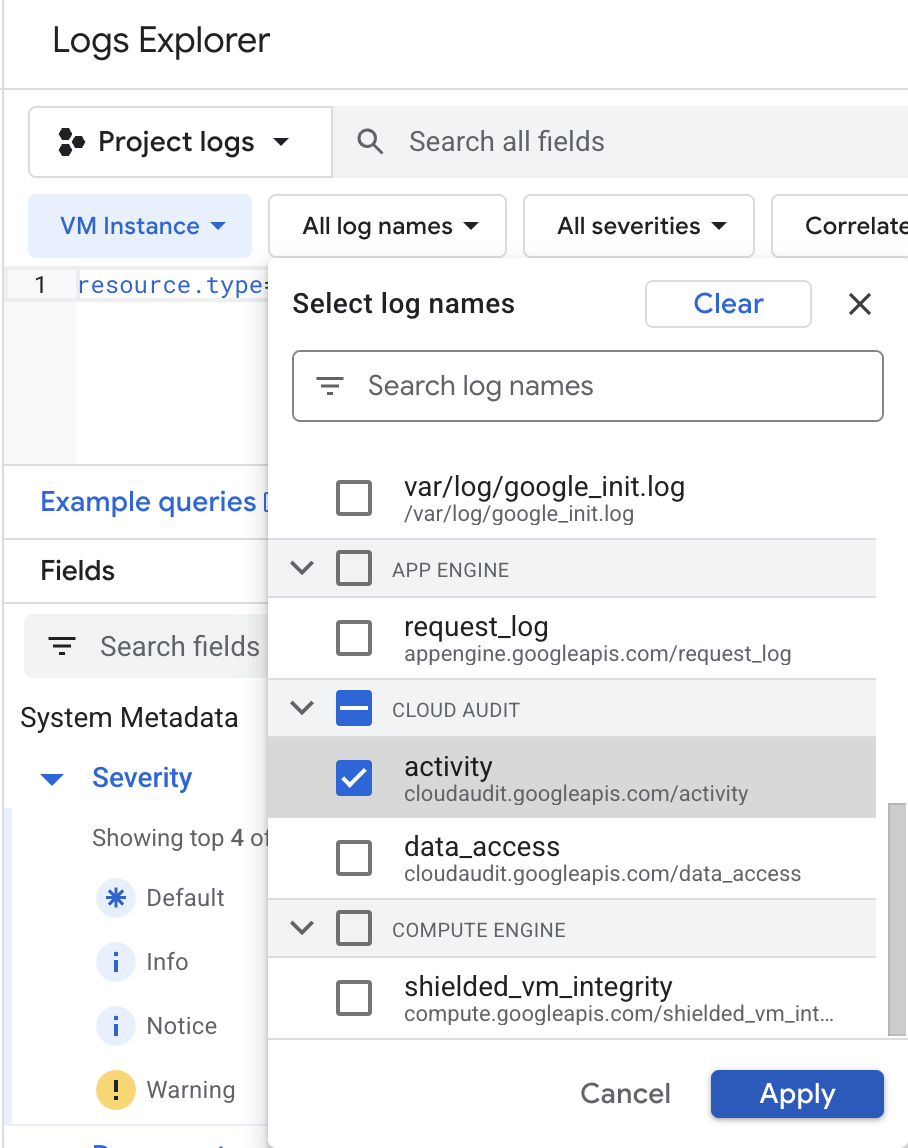Uncheck the activity log checkbox
Image resolution: width=908 pixels, height=1148 pixels.
point(354,778)
